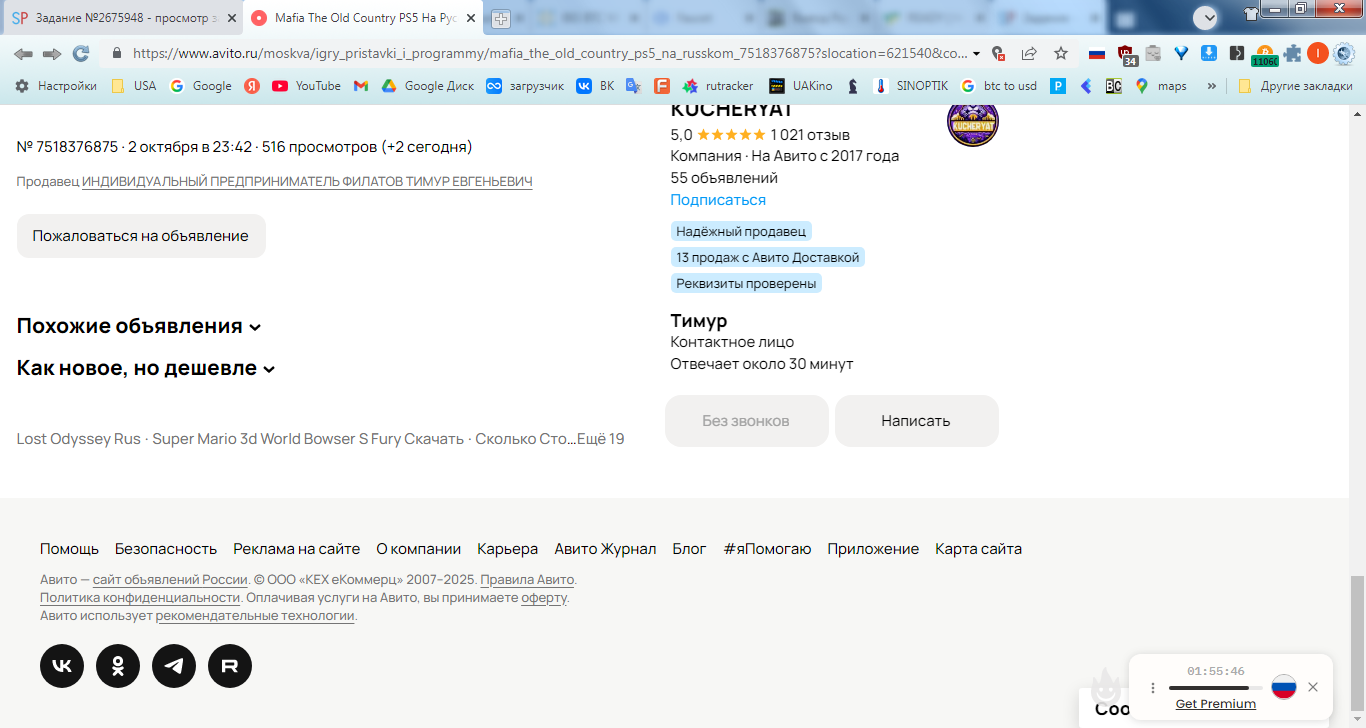
Task: Open the Помощь footer link
Action: coord(69,549)
